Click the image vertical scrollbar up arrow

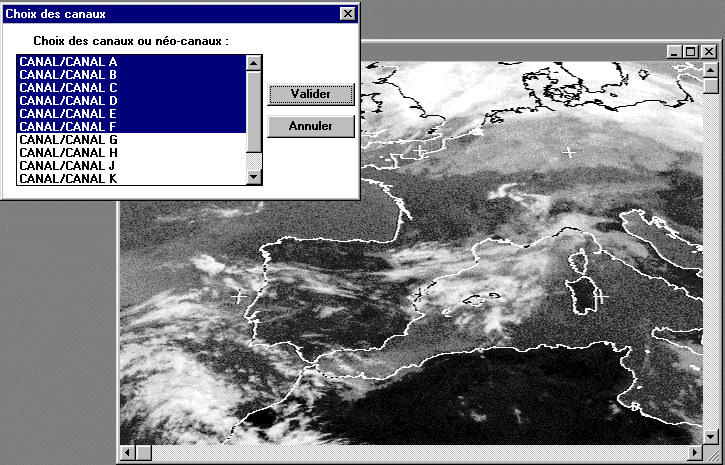point(711,69)
